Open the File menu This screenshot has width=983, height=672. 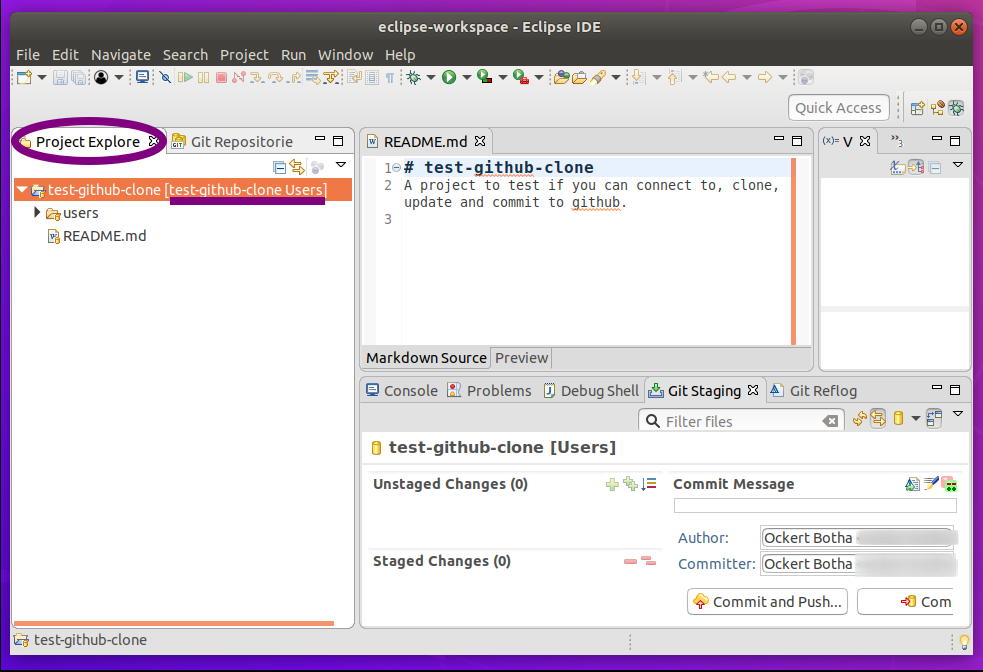point(28,55)
